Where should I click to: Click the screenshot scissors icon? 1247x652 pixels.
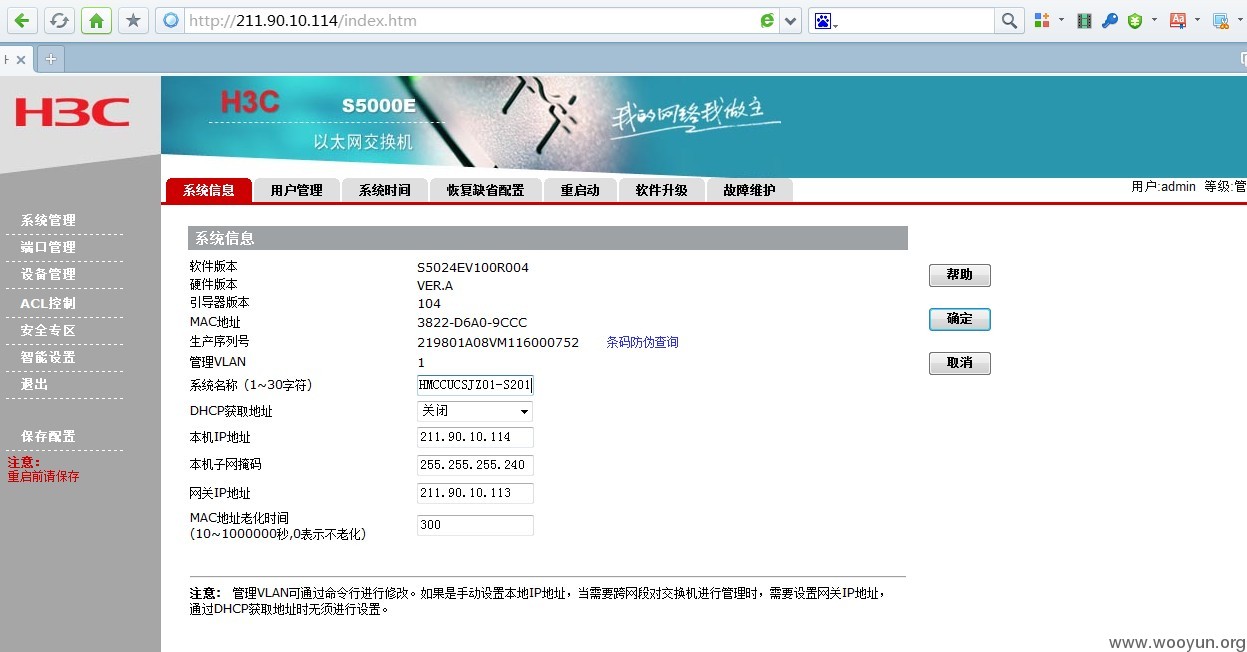pos(1221,20)
